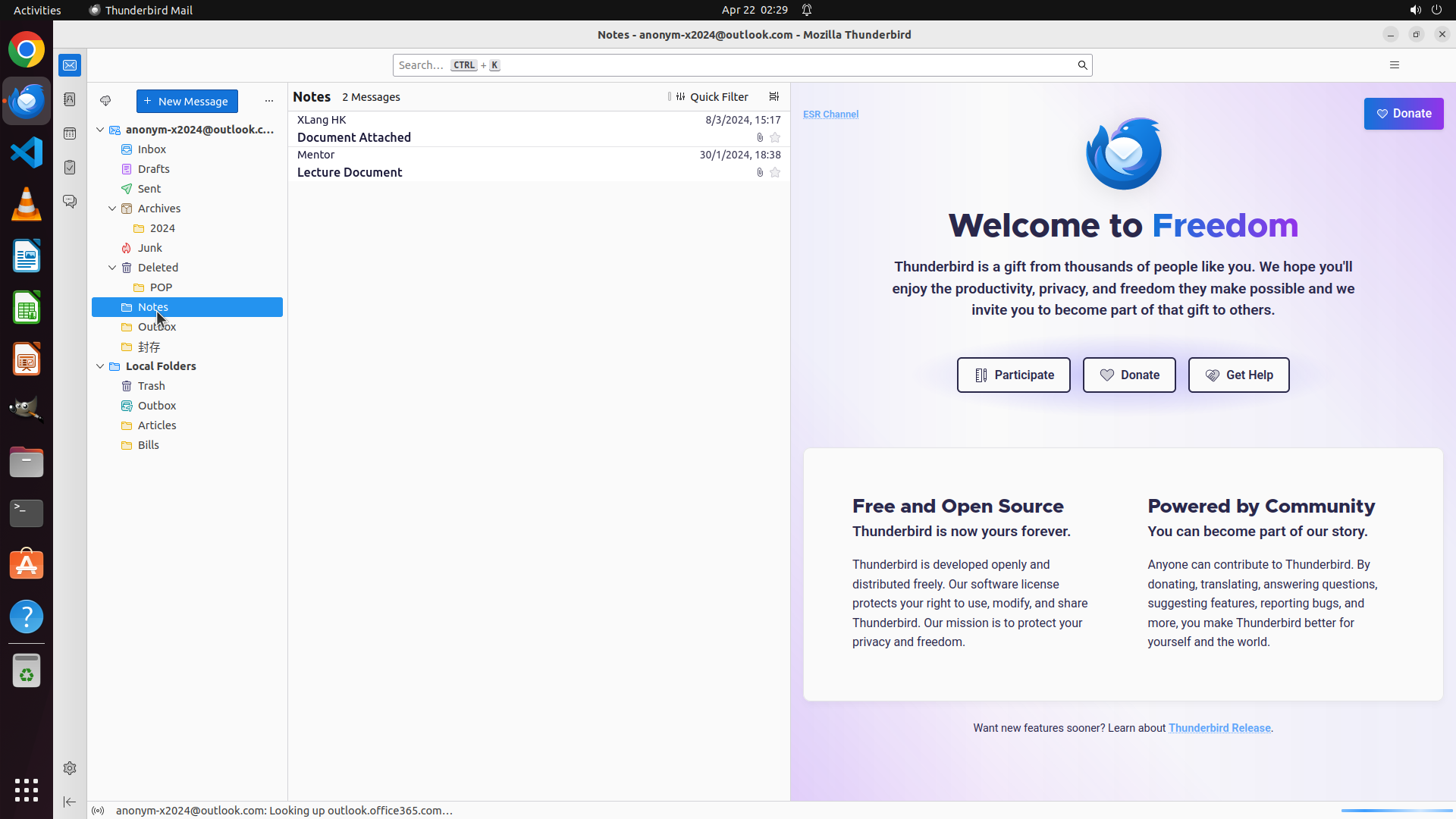The width and height of the screenshot is (1456, 819).
Task: Collapse the Archives folder tree
Action: pos(112,209)
